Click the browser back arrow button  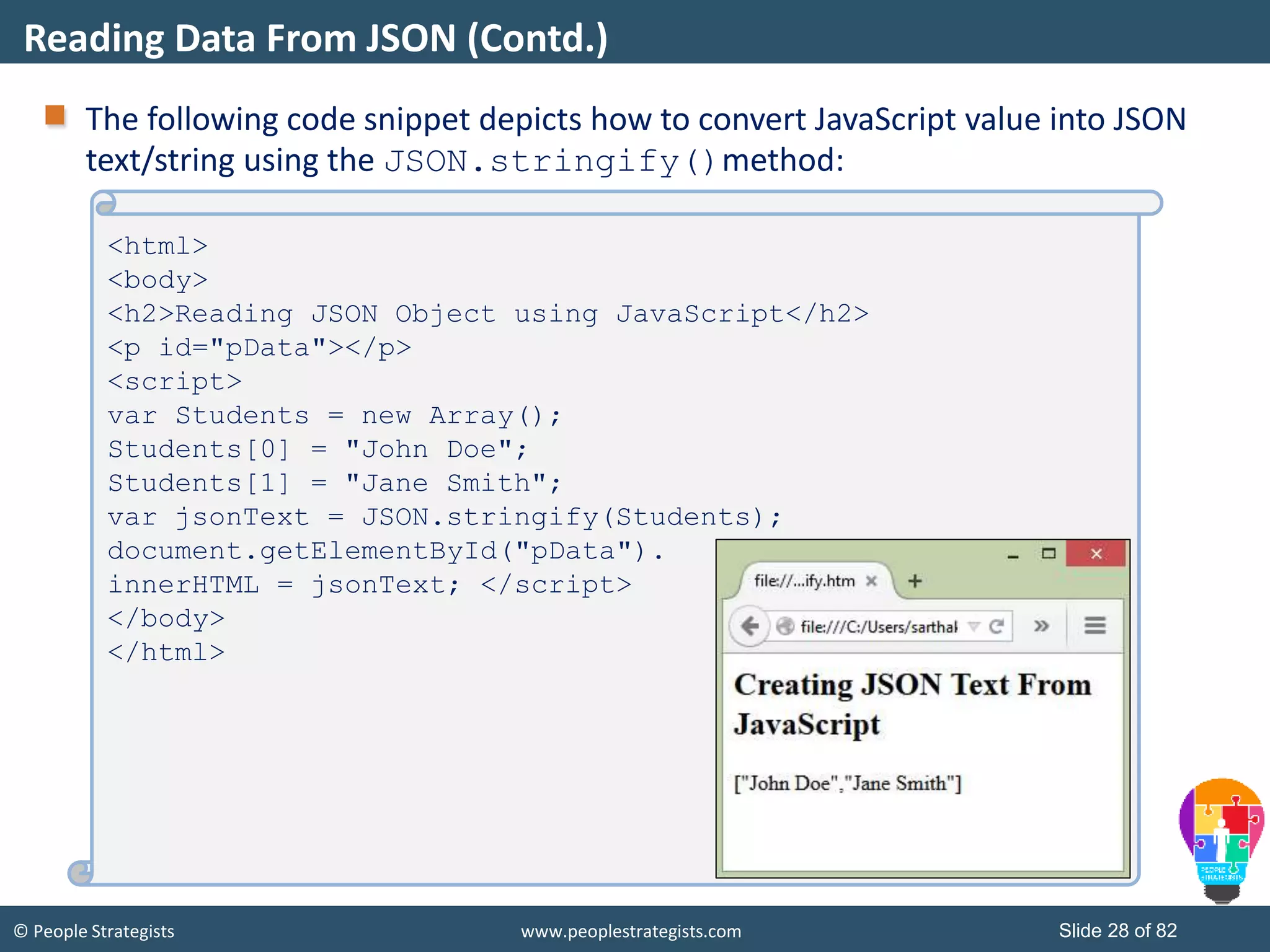tap(750, 626)
